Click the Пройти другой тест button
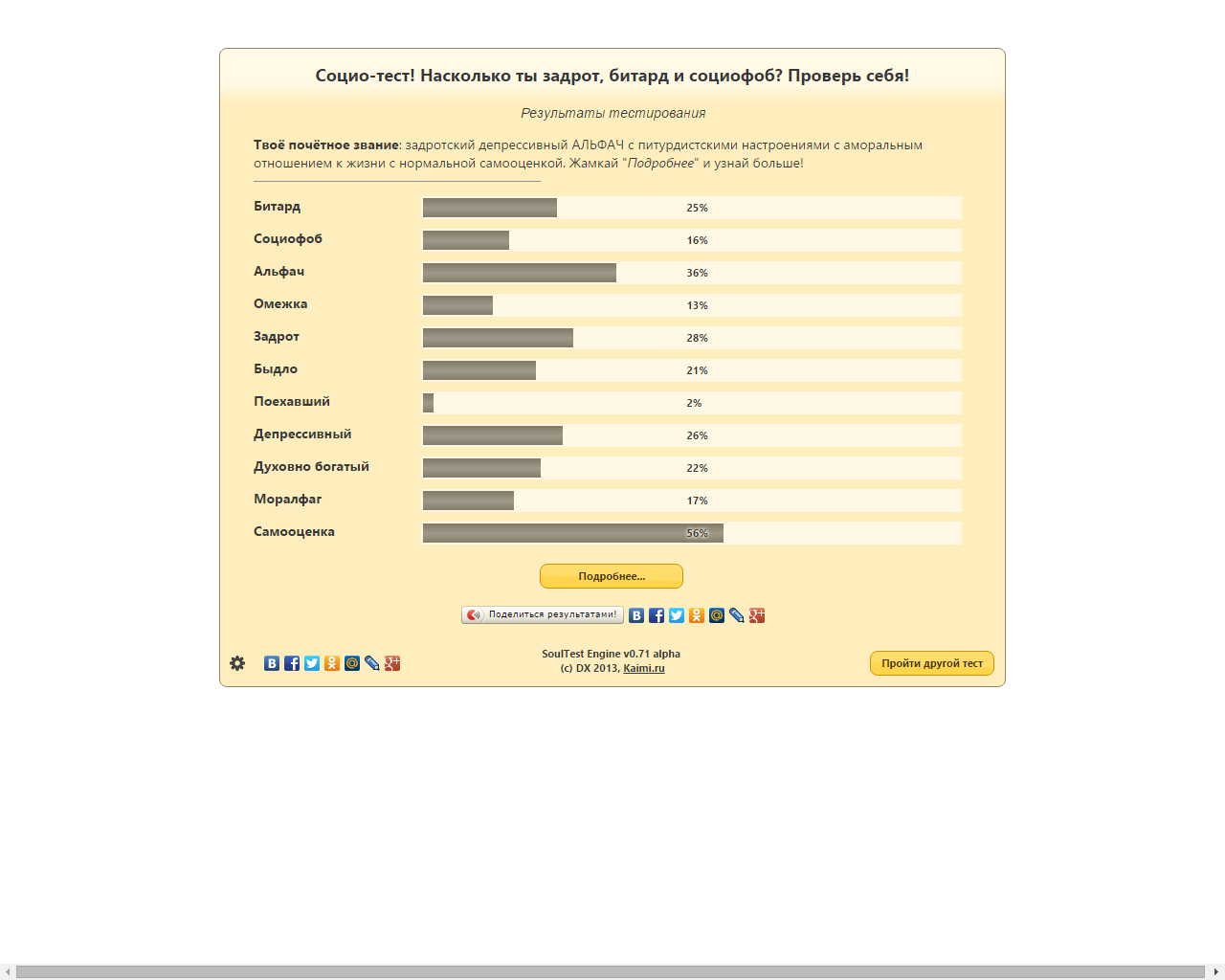Viewport: 1225px width, 980px height. [x=931, y=663]
